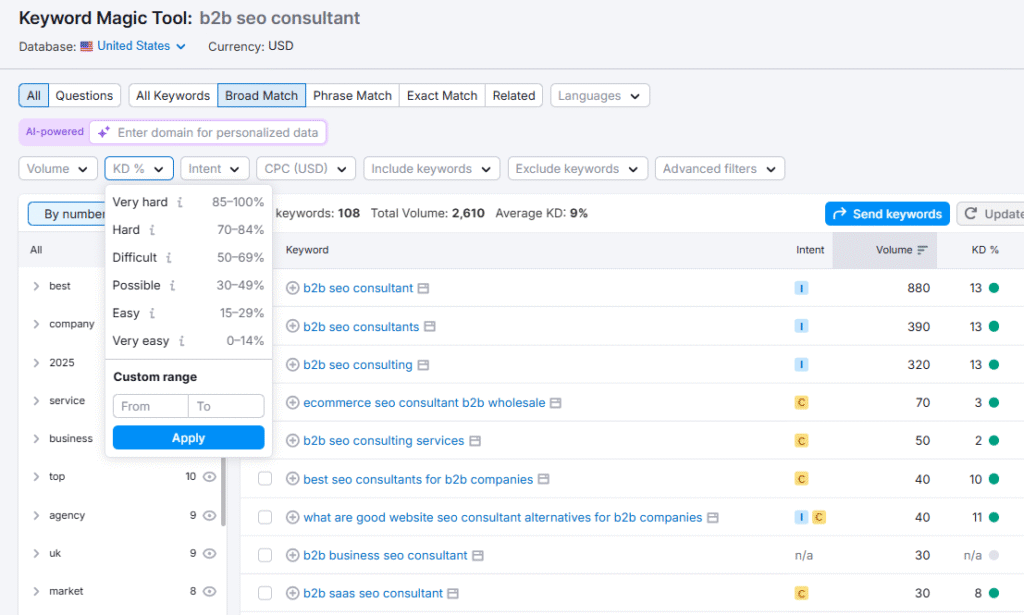The width and height of the screenshot is (1024, 615).
Task: Click the AI sparkle icon in domain field
Action: (104, 132)
